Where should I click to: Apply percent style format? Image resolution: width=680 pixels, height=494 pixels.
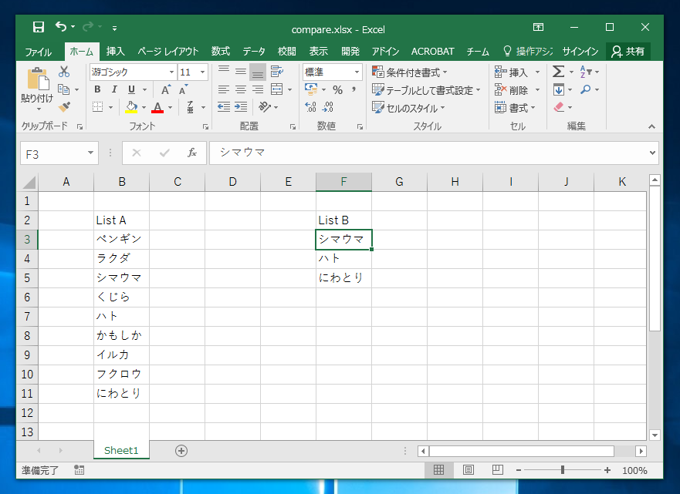[337, 90]
